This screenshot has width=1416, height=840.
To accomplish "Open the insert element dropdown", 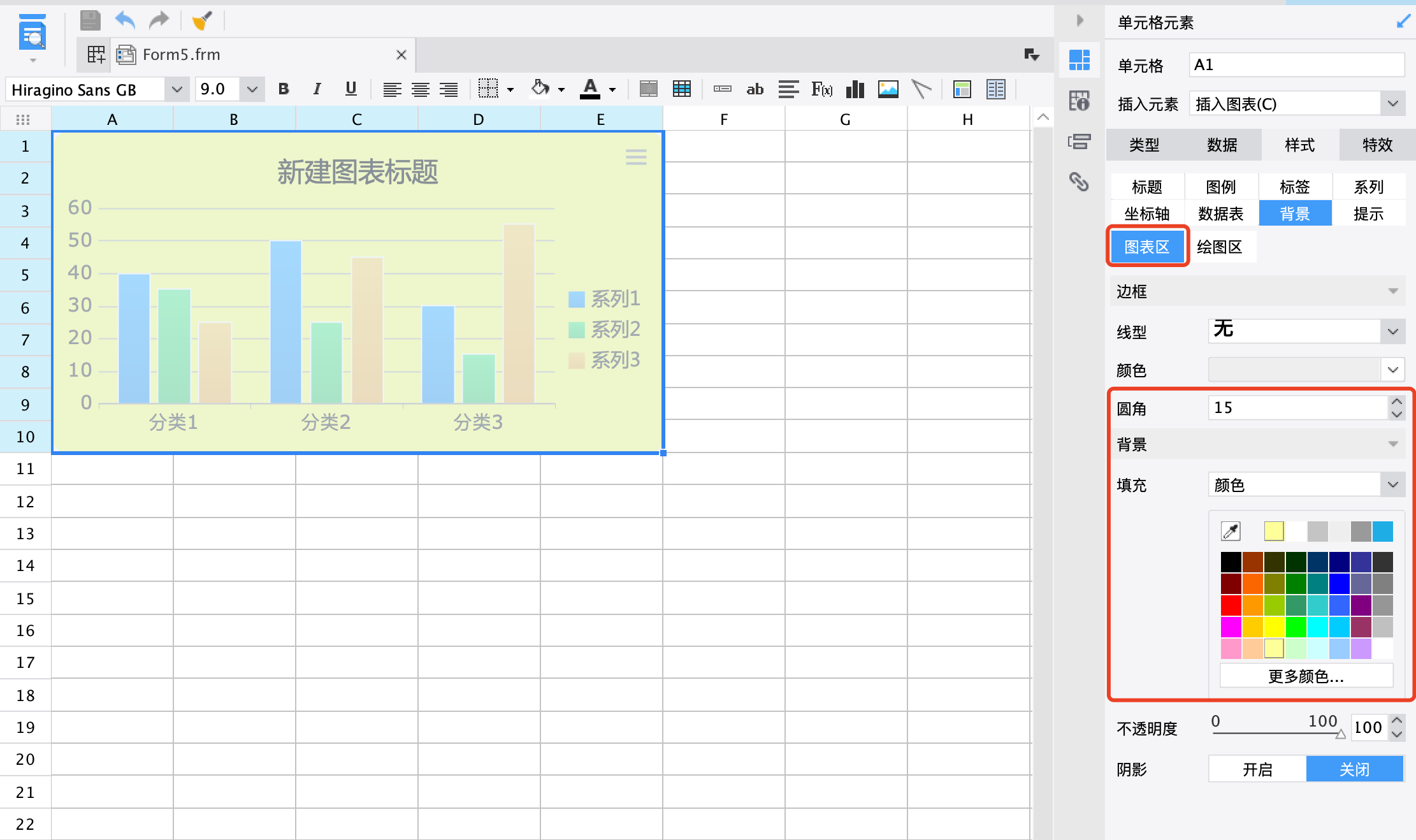I will [x=1393, y=103].
